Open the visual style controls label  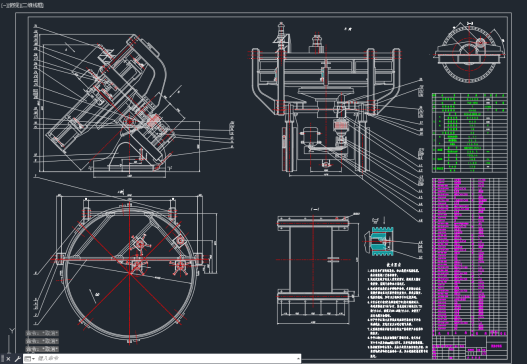[33, 5]
